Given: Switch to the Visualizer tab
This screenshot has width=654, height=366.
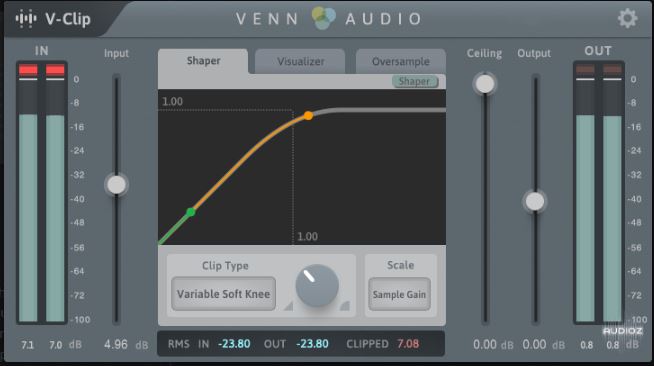Looking at the screenshot, I should (300, 61).
